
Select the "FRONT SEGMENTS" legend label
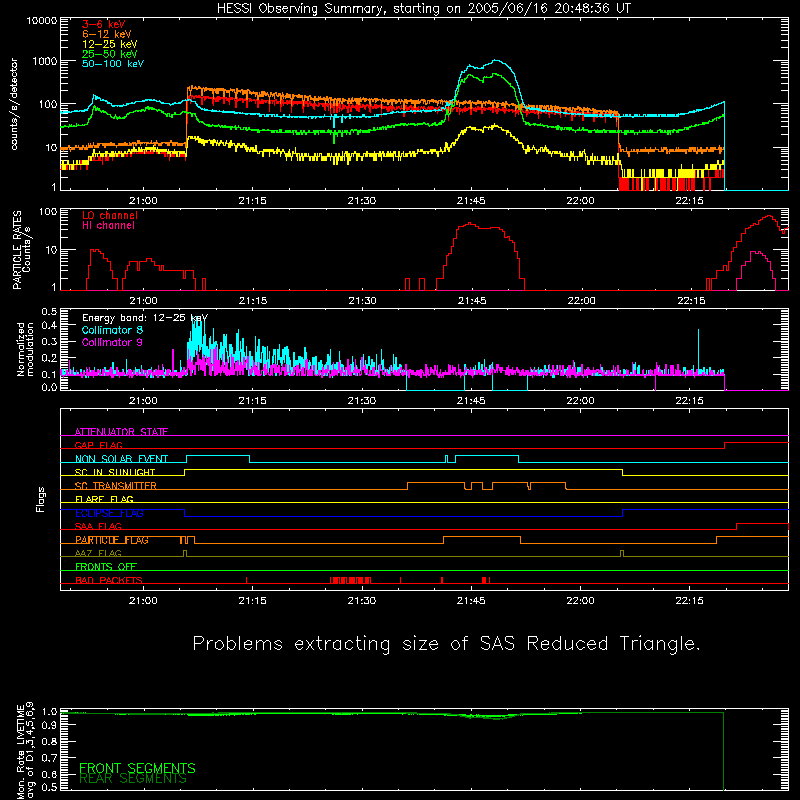coord(137,768)
